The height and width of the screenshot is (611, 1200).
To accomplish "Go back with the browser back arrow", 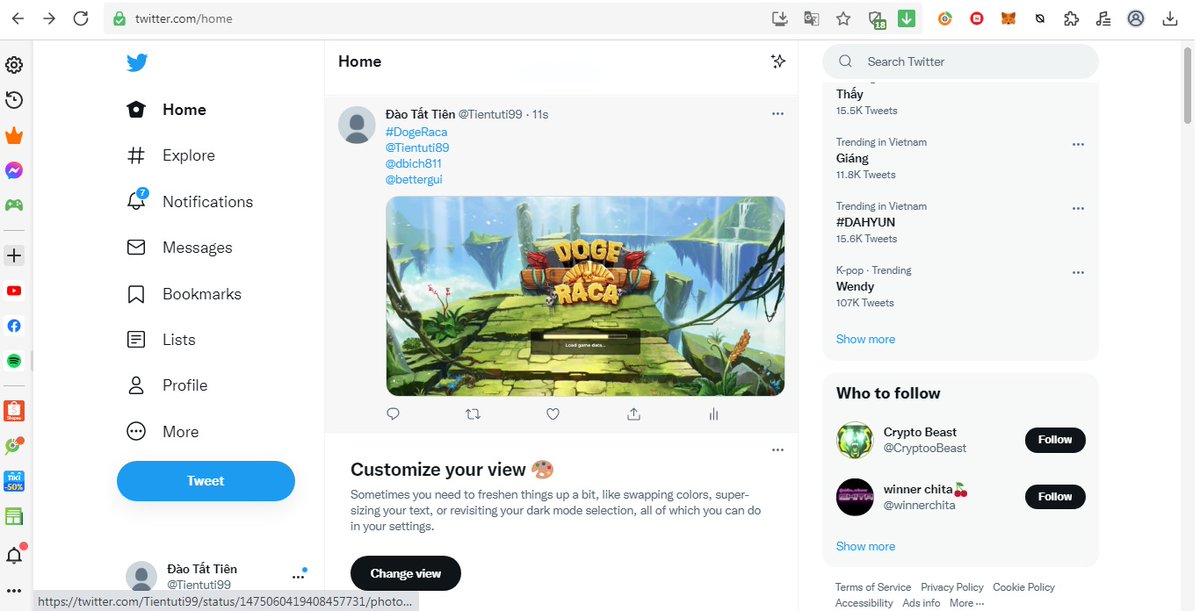I will point(19,18).
